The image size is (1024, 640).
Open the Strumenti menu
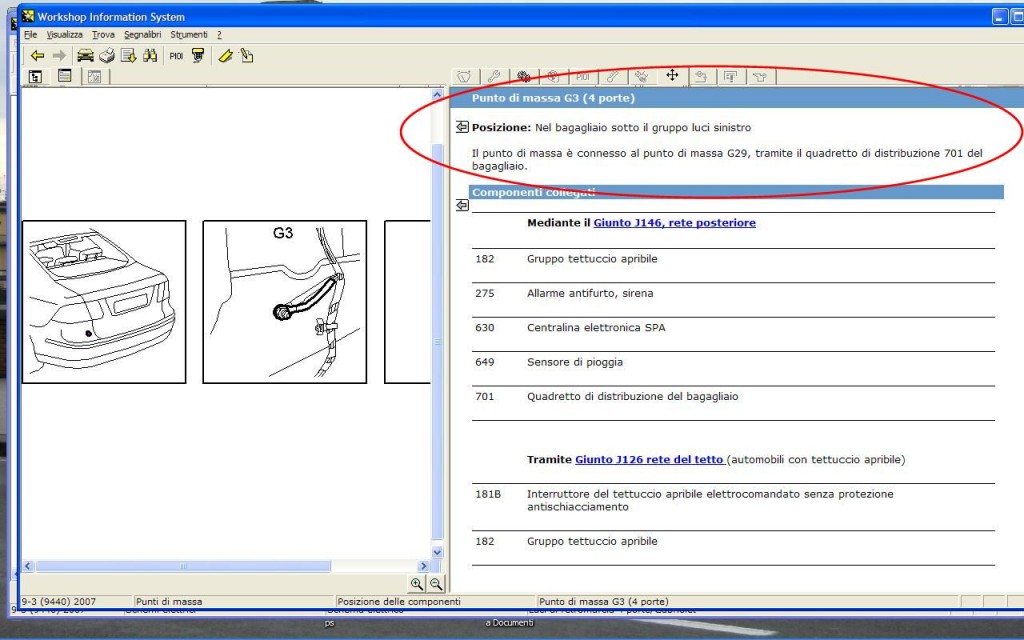(x=189, y=35)
